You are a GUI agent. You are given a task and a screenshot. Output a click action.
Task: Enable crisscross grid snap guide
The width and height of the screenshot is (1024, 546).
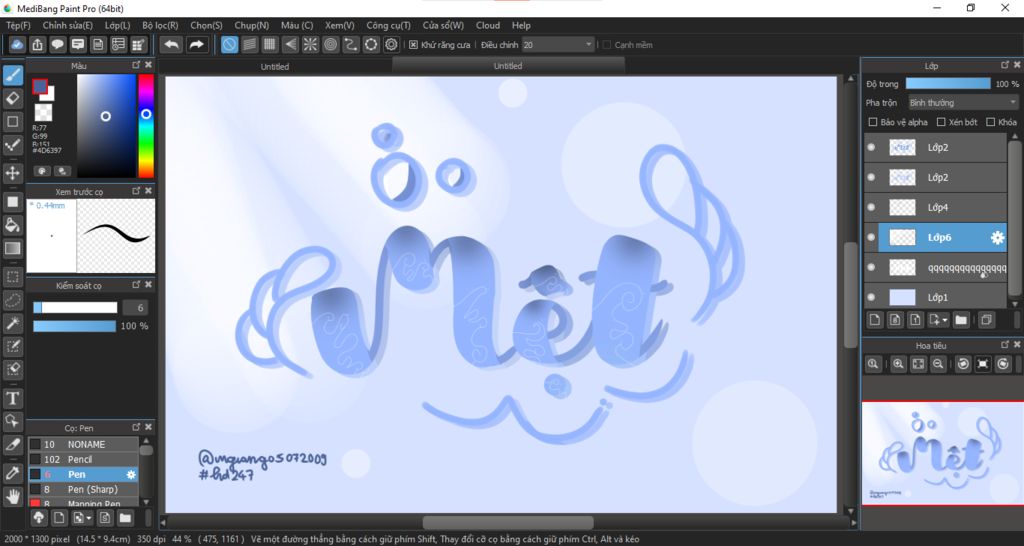click(270, 44)
